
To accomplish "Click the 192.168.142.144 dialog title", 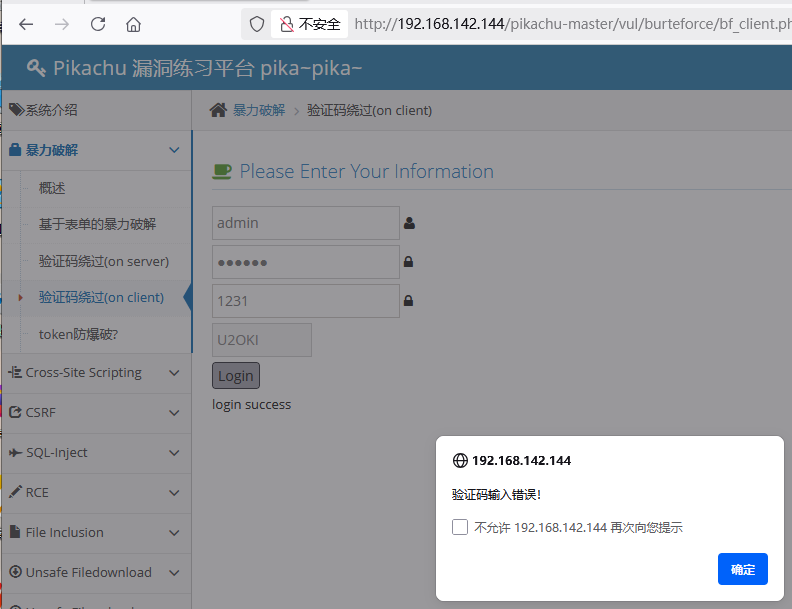I will point(521,461).
